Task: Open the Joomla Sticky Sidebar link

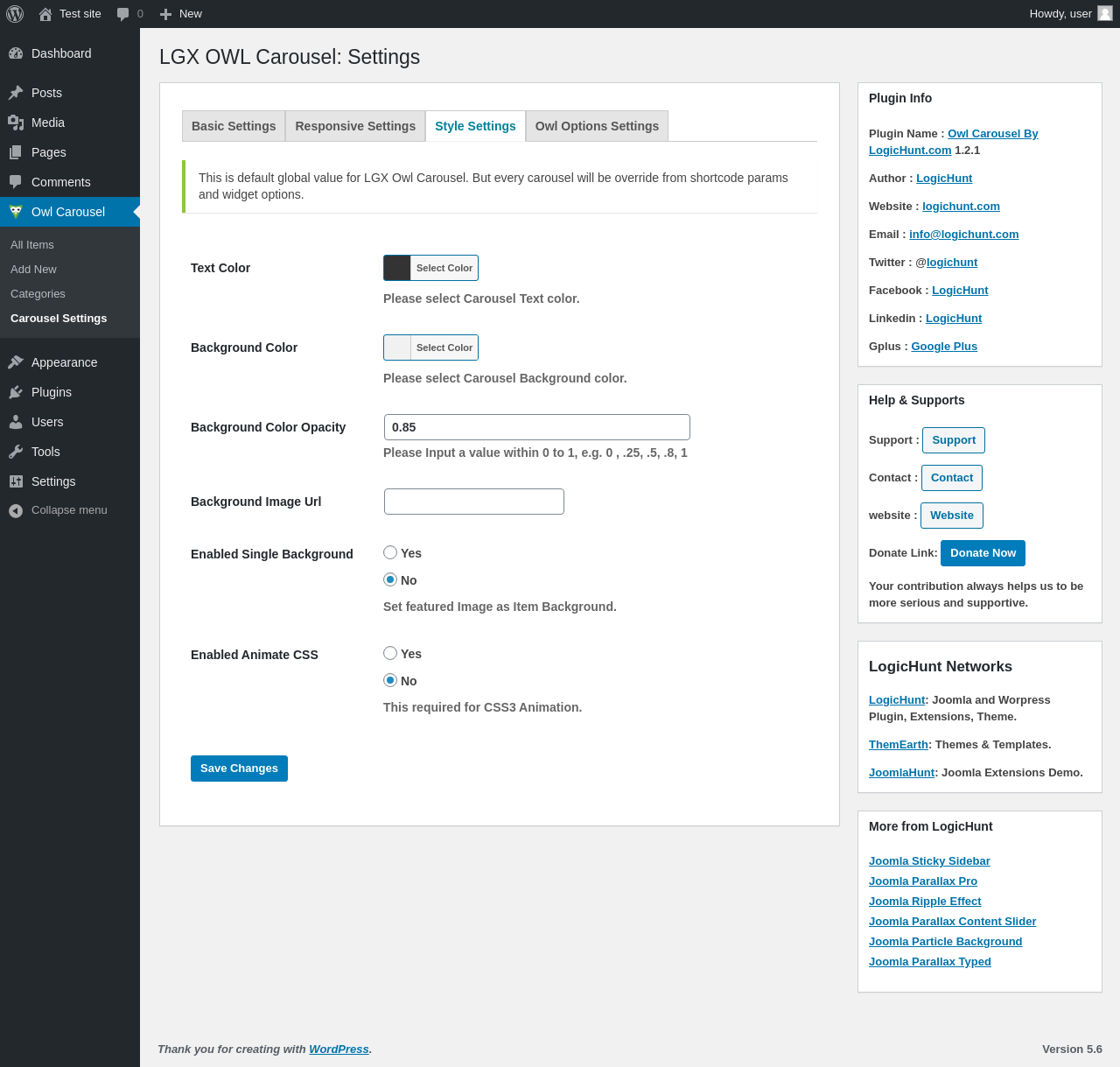Action: tap(929, 861)
